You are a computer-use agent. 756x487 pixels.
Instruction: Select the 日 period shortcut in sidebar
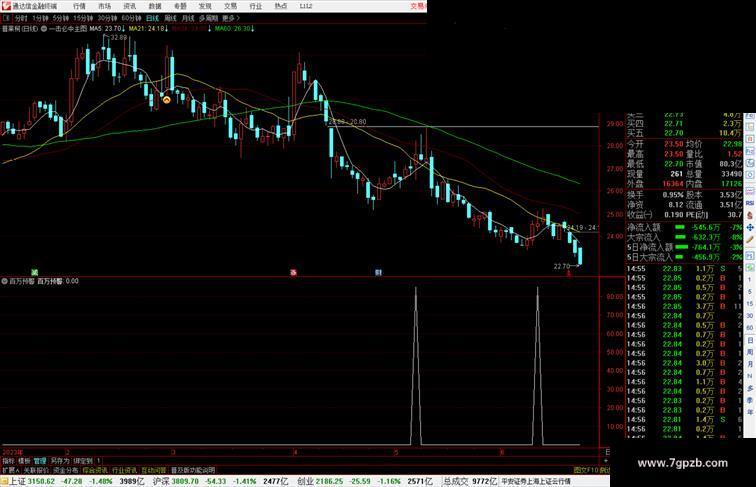pyautogui.click(x=750, y=340)
